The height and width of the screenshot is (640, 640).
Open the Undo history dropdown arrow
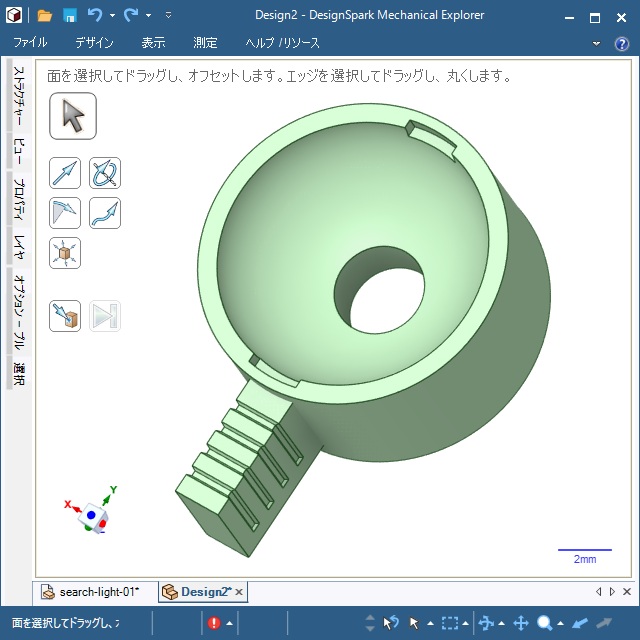pos(112,16)
